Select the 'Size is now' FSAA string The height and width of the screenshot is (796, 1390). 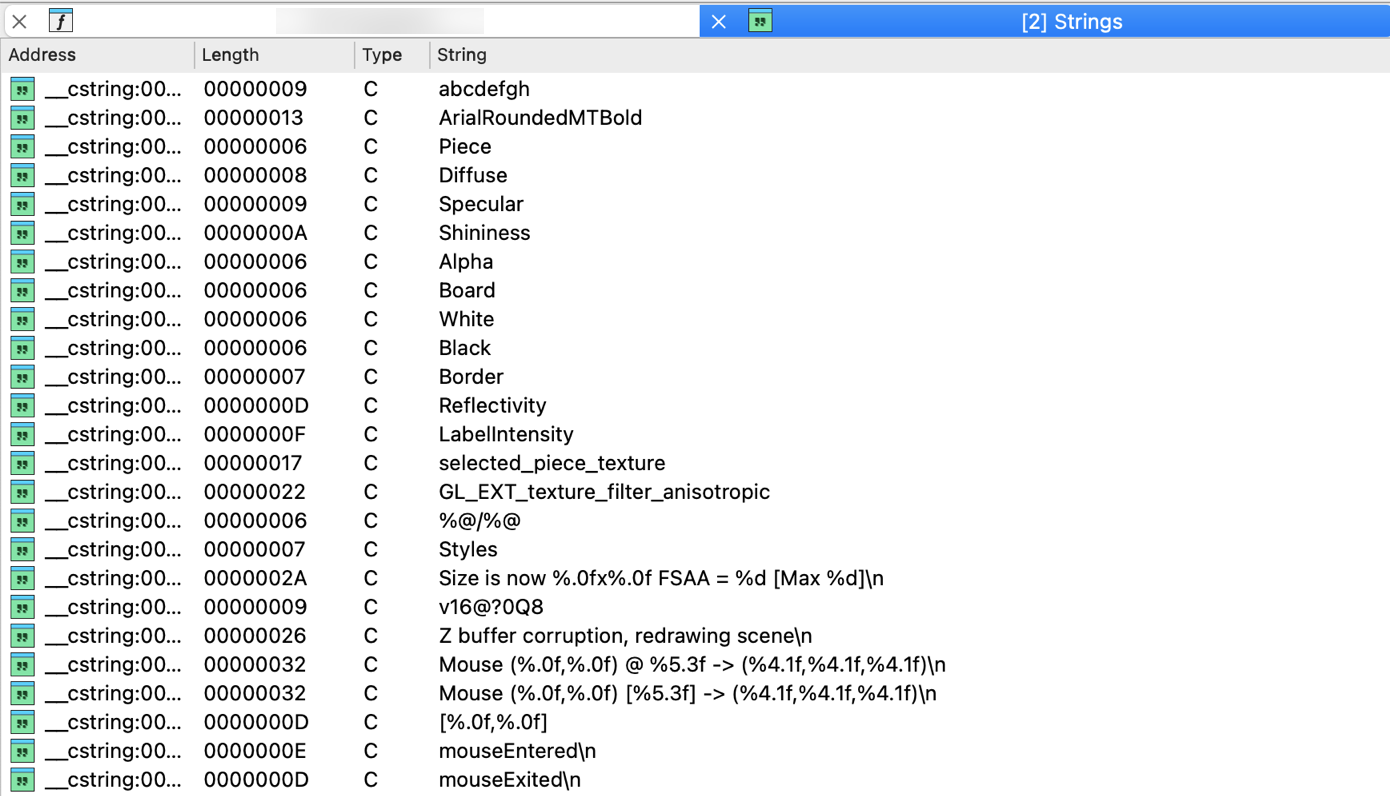660,579
